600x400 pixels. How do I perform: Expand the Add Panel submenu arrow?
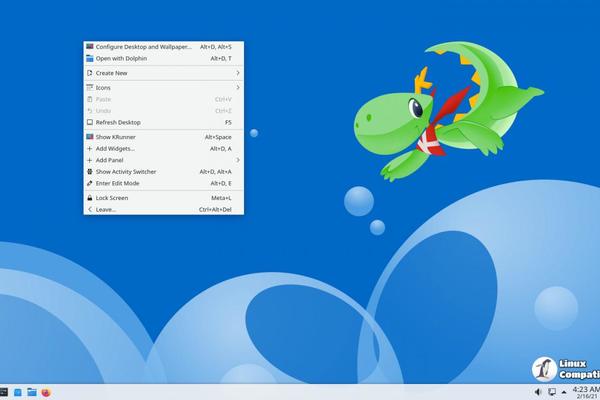tap(237, 160)
